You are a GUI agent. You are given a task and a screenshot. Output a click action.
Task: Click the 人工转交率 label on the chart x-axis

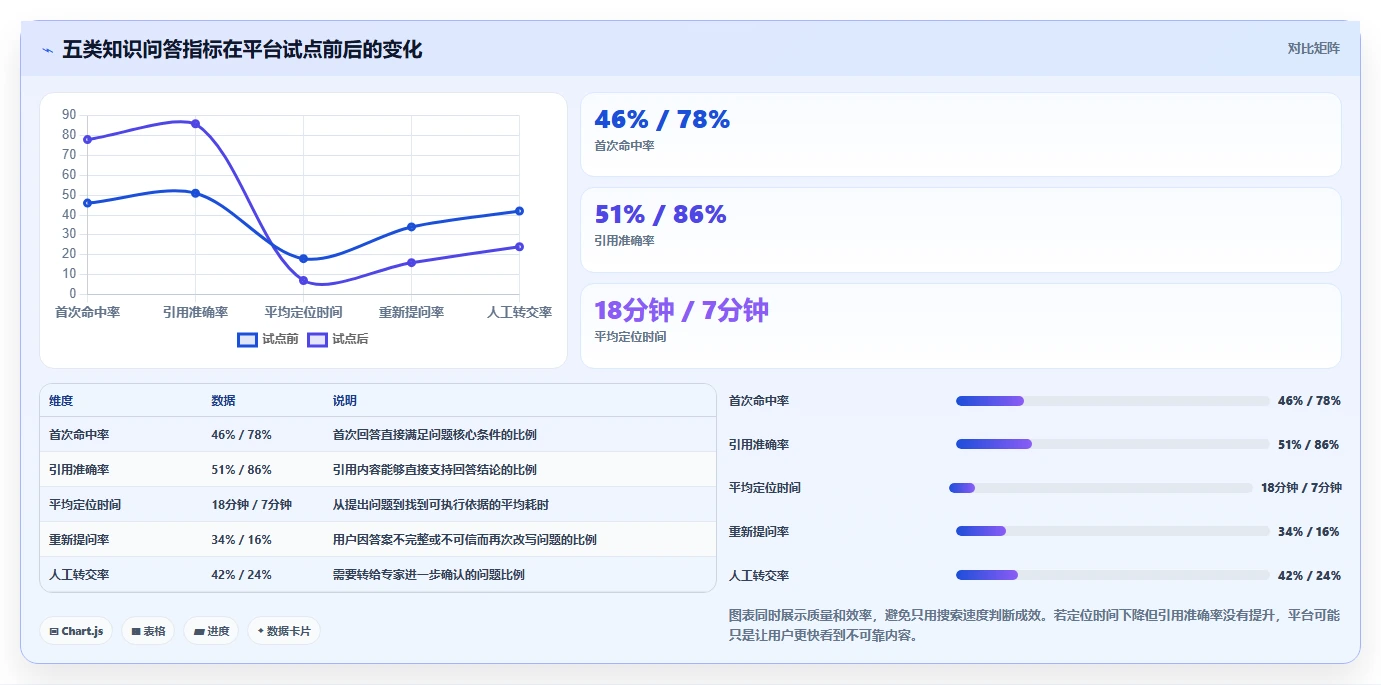pos(519,312)
